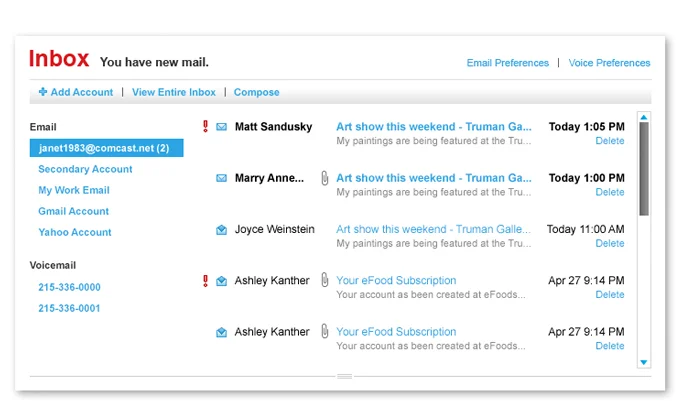Open Your eFood Subscription email from 9:14 PM
This screenshot has width=680, height=407.
pyautogui.click(x=396, y=281)
